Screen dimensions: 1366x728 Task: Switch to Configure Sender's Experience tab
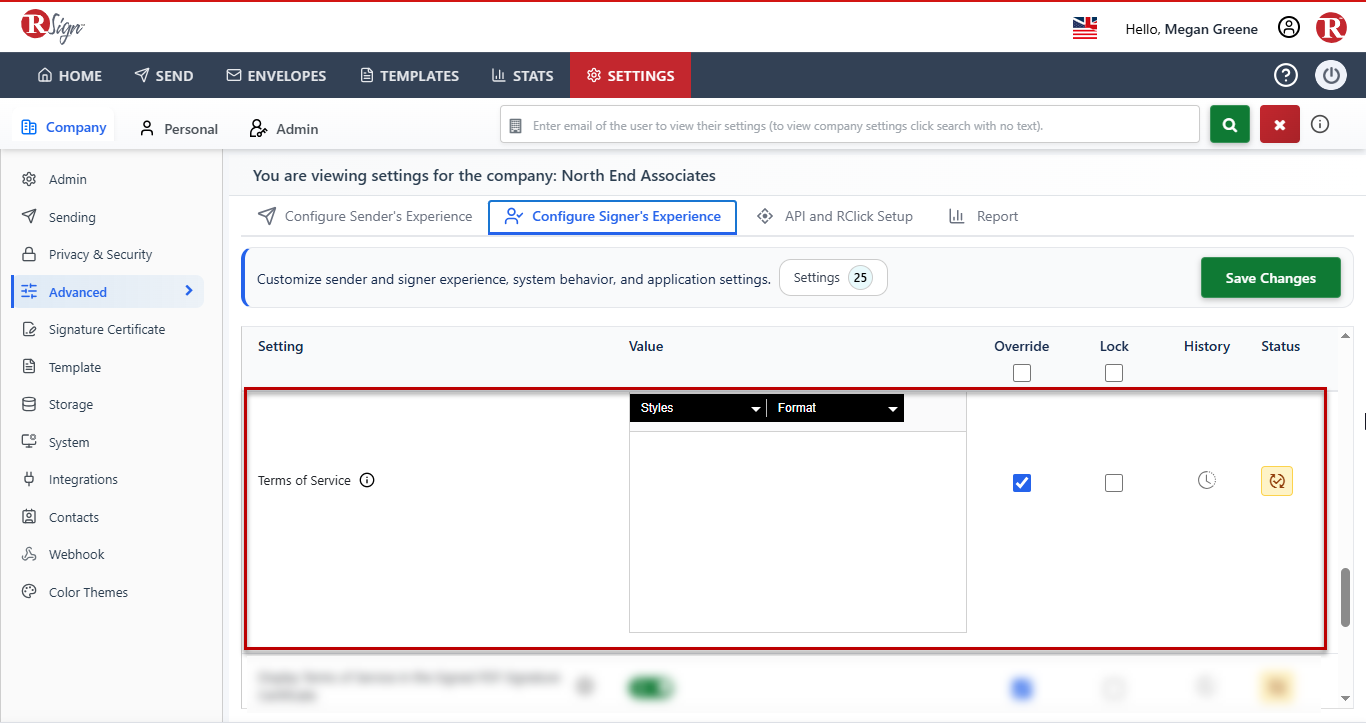click(x=365, y=216)
